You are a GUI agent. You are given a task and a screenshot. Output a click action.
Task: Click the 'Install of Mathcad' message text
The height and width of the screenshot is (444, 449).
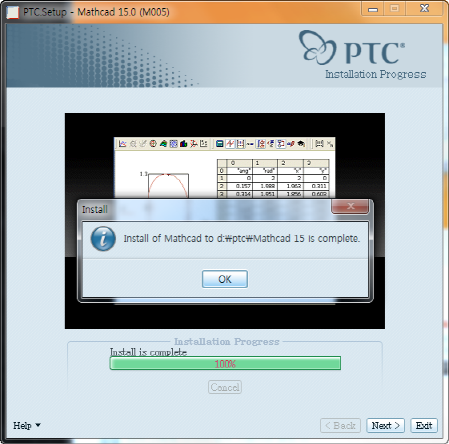(242, 239)
